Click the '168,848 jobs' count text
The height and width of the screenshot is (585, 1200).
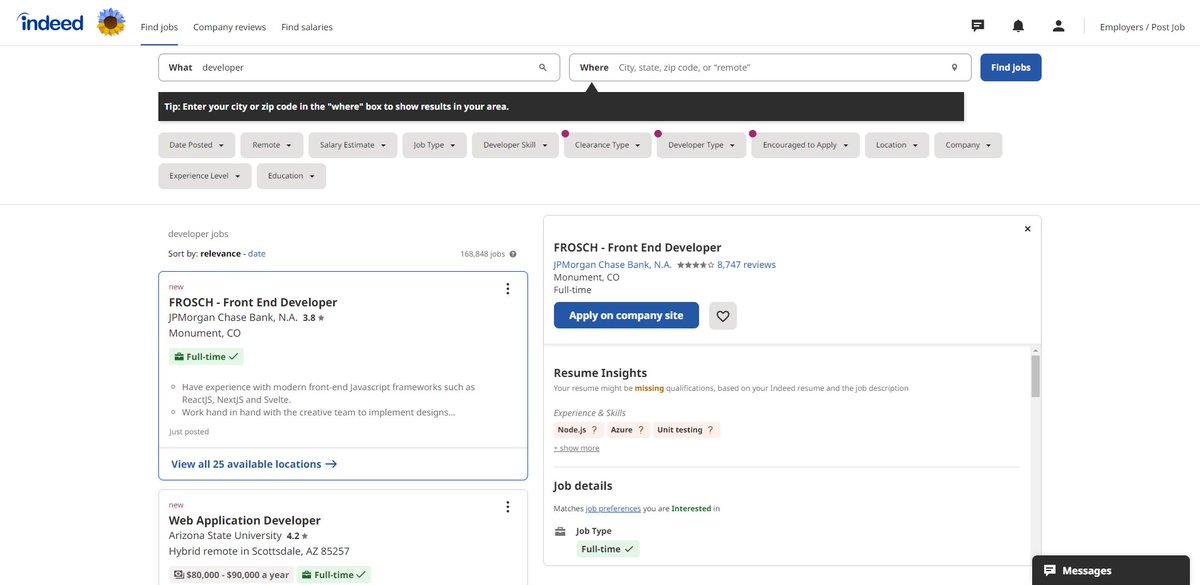pos(482,254)
